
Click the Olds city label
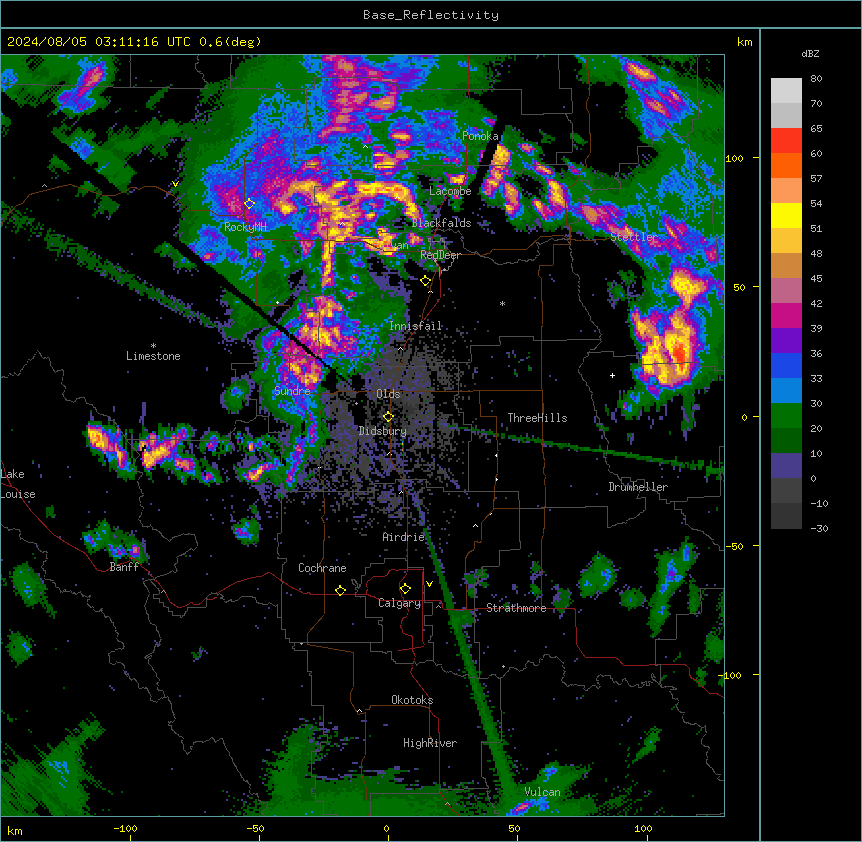click(388, 394)
